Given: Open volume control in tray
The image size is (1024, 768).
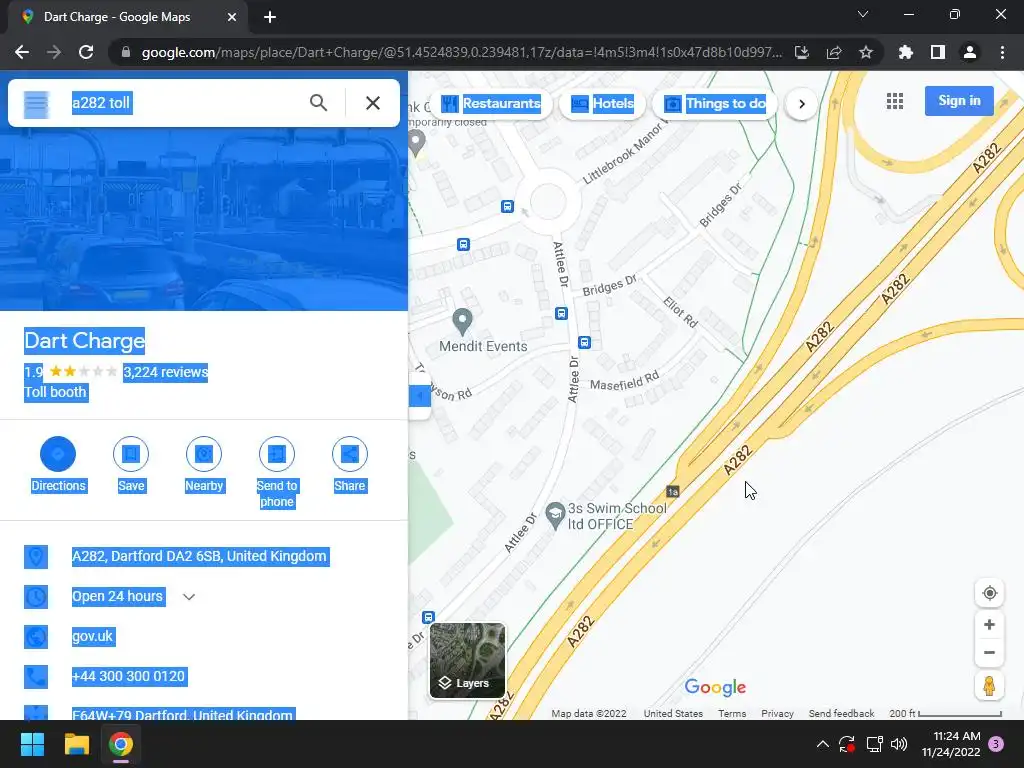Looking at the screenshot, I should pos(899,744).
